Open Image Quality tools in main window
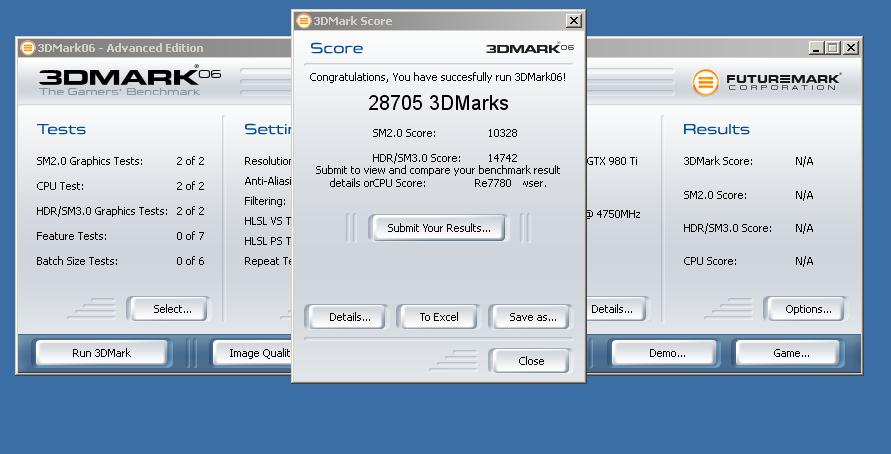This screenshot has height=454, width=891. (253, 353)
